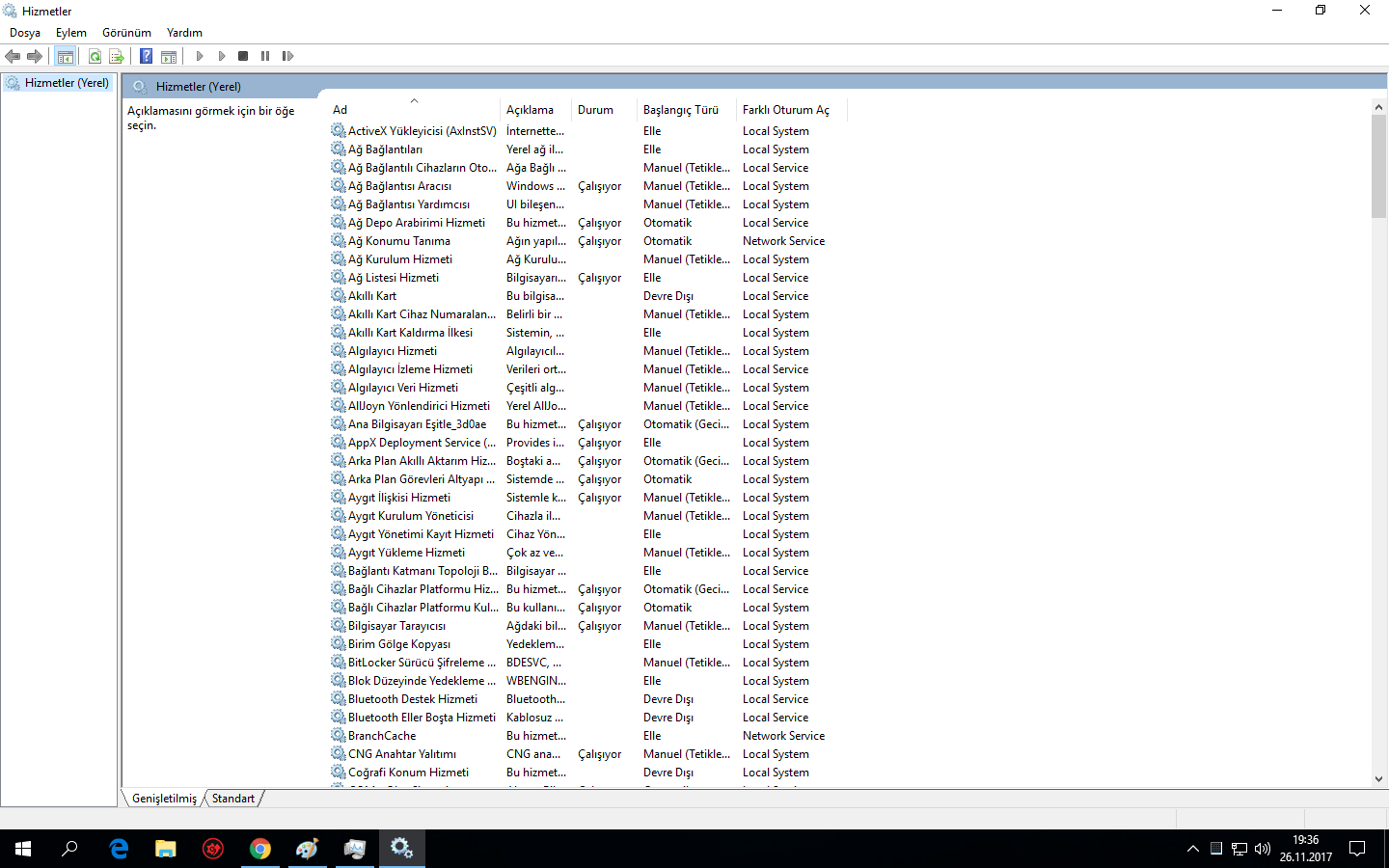Screen dimensions: 1389x868
Task: Open the Action Center notification icon
Action: pos(1357,849)
